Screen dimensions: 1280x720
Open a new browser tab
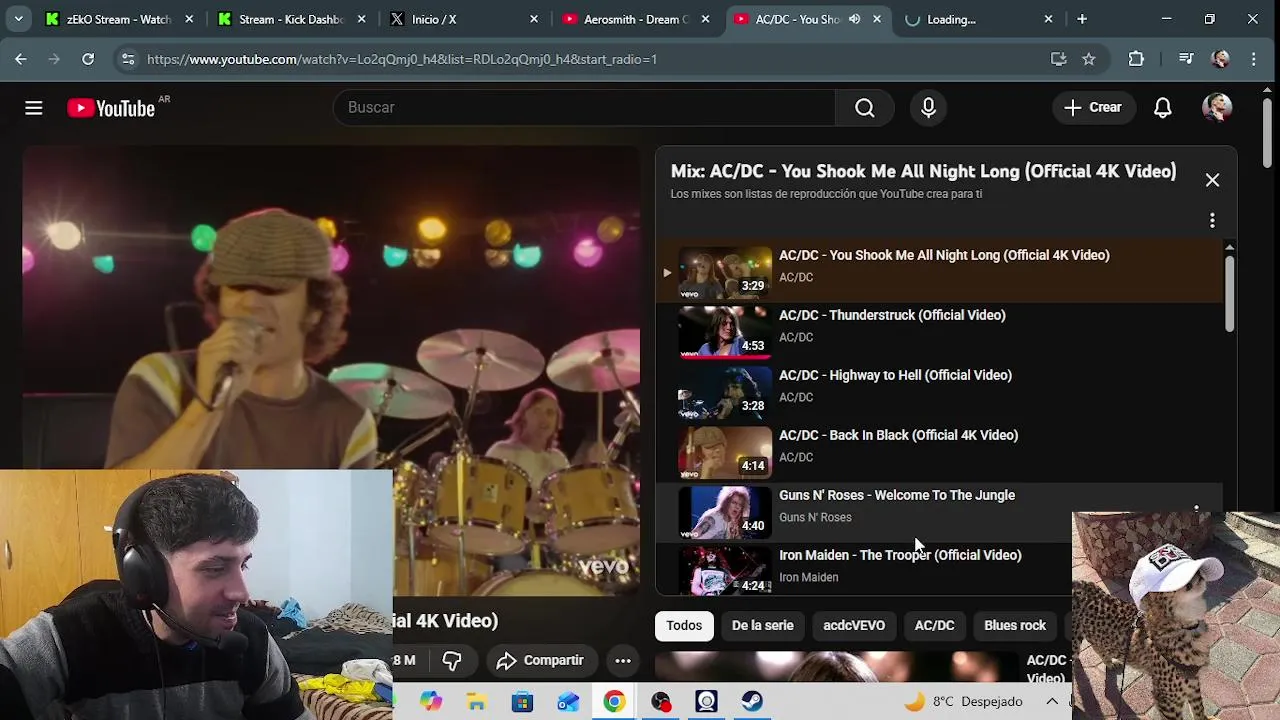point(1082,19)
